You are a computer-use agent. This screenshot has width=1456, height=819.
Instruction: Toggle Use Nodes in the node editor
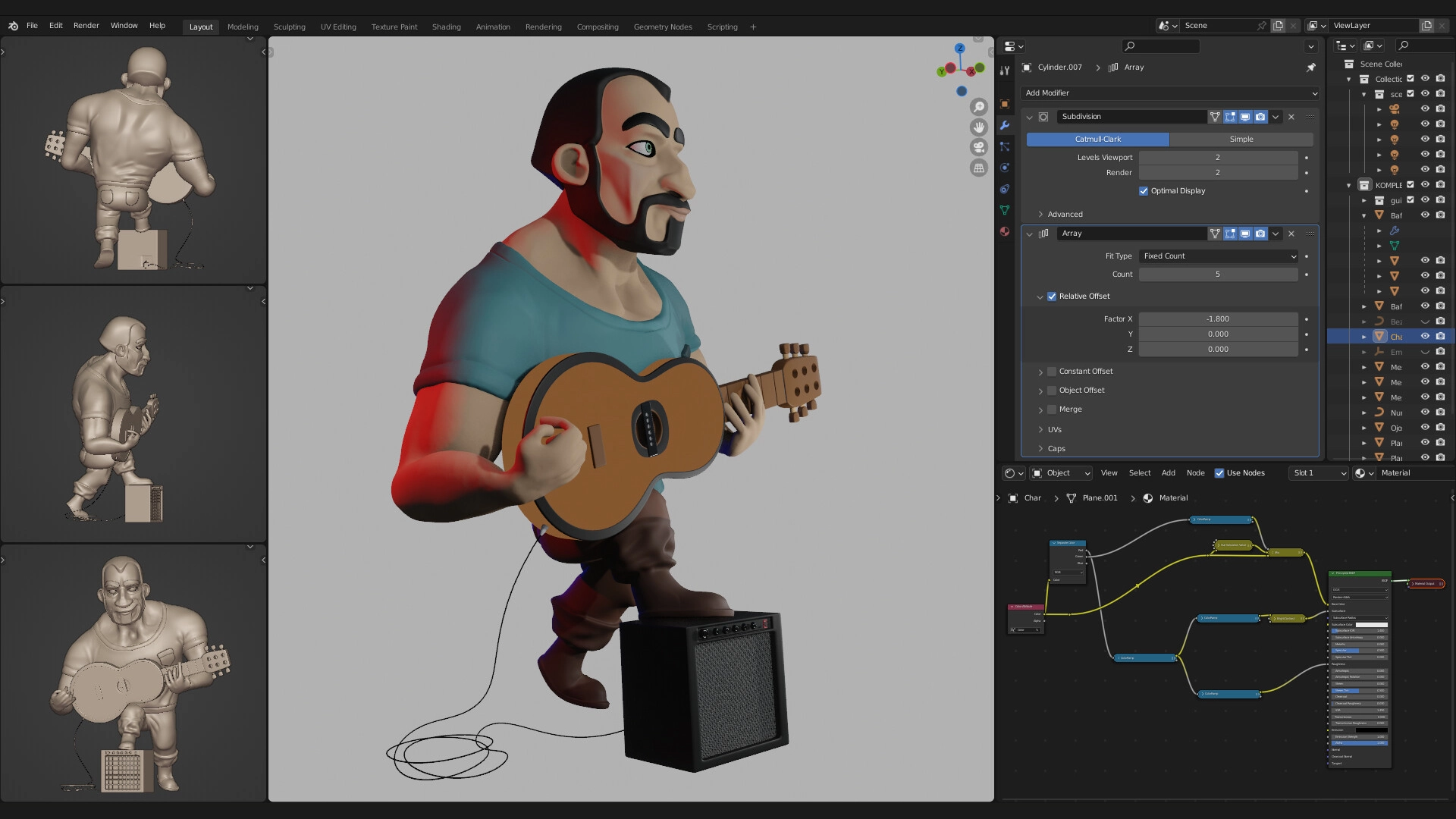tap(1219, 473)
